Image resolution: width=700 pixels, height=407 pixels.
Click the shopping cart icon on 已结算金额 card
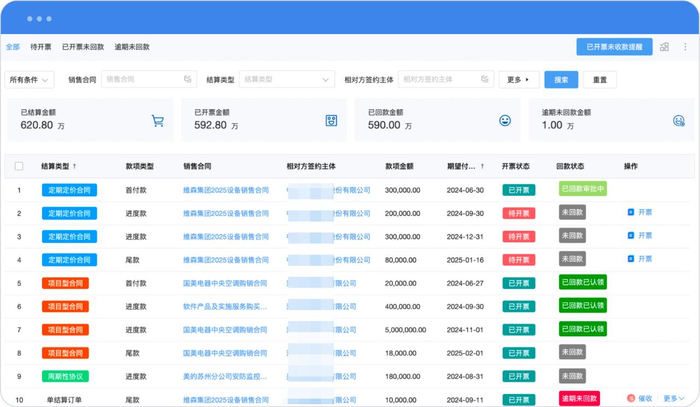pos(157,121)
